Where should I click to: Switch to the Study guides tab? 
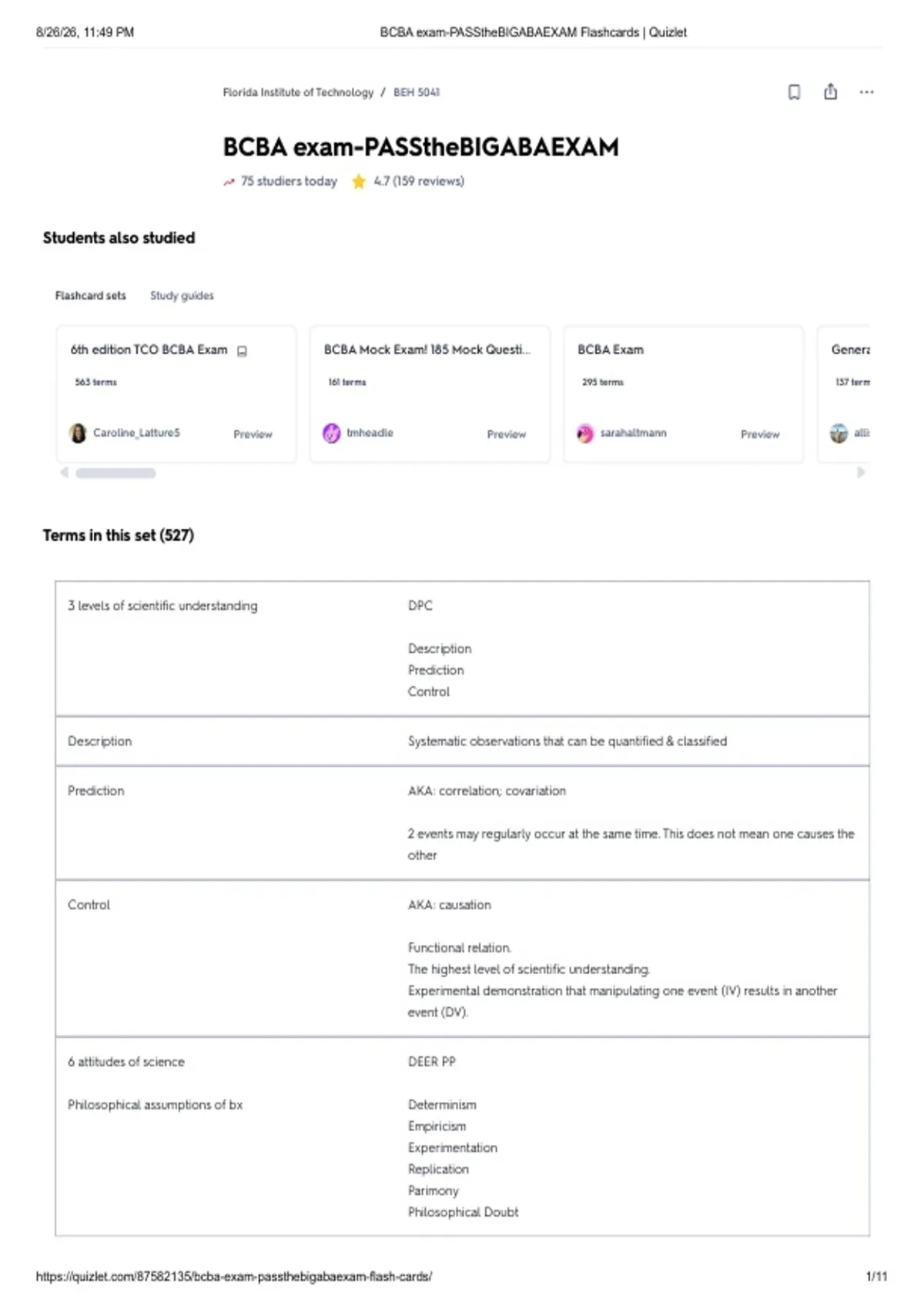pyautogui.click(x=182, y=296)
